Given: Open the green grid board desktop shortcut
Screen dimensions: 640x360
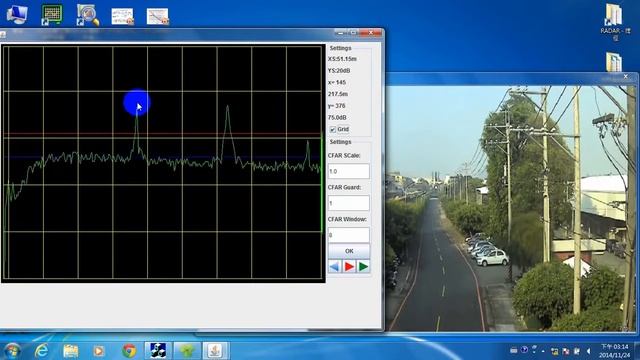Looking at the screenshot, I should click(x=52, y=15).
